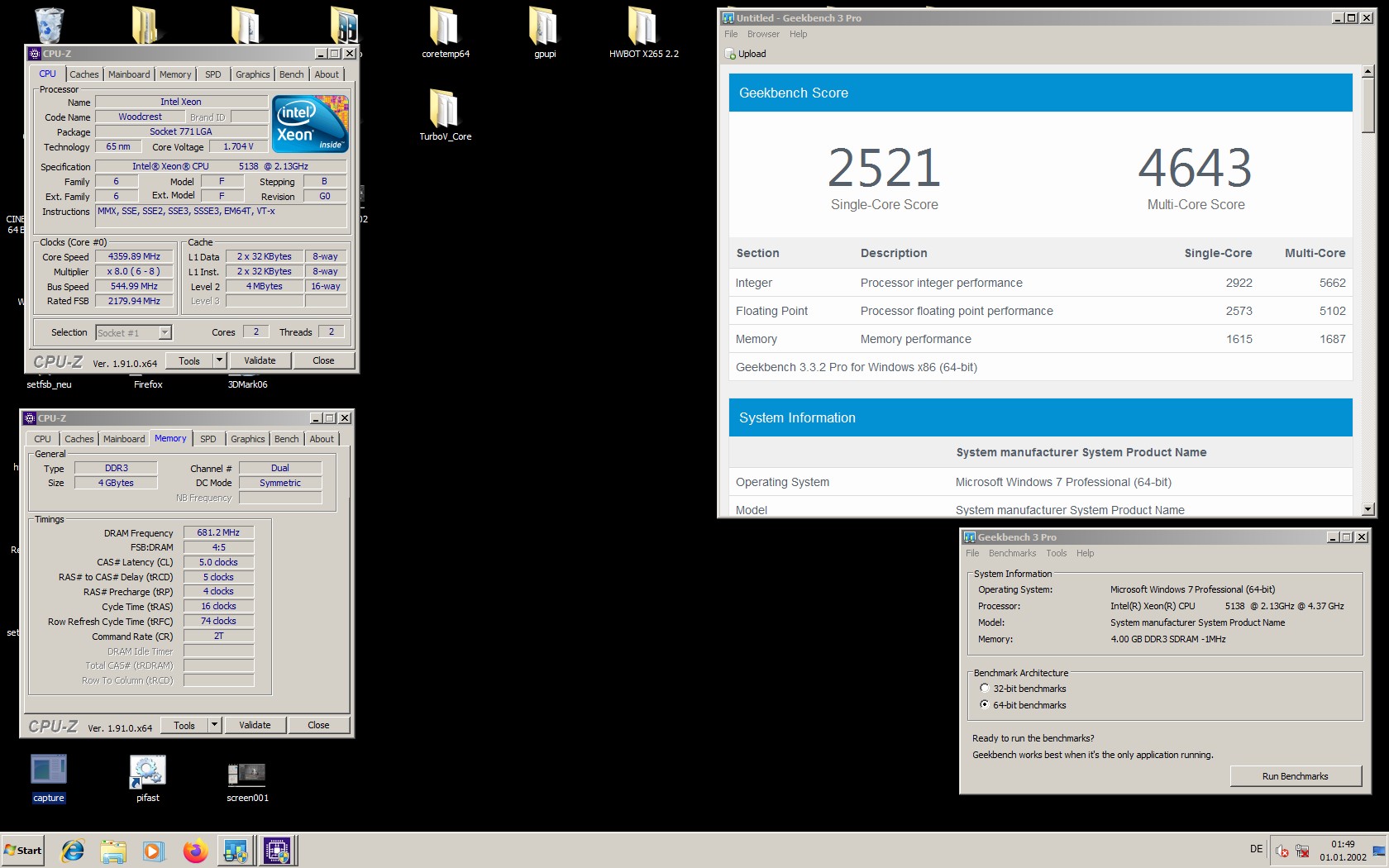This screenshot has height=868, width=1389.
Task: Click Run Benchmarks button
Action: 1296,776
